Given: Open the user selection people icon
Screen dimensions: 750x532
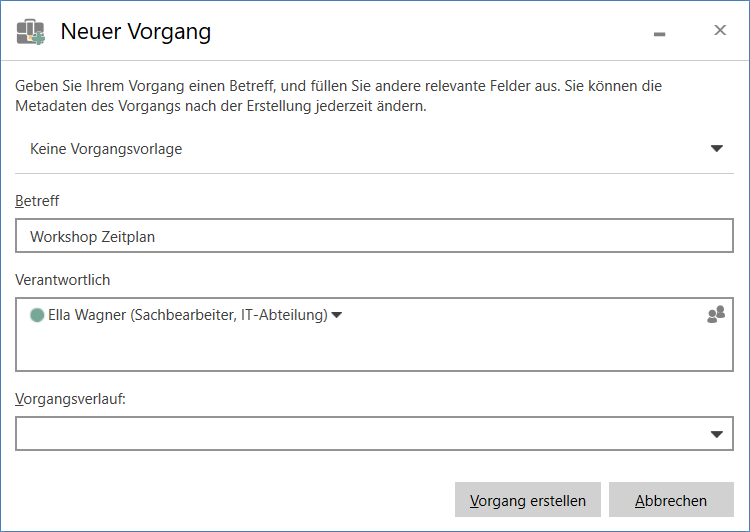Looking at the screenshot, I should point(716,315).
